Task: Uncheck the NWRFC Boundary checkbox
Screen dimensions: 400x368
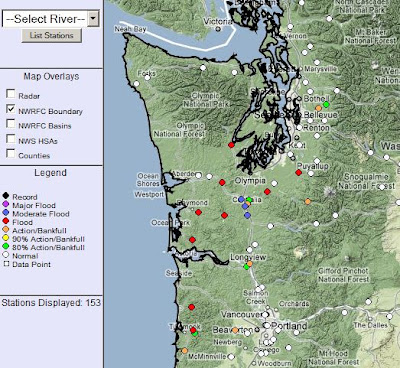Action: coord(11,109)
